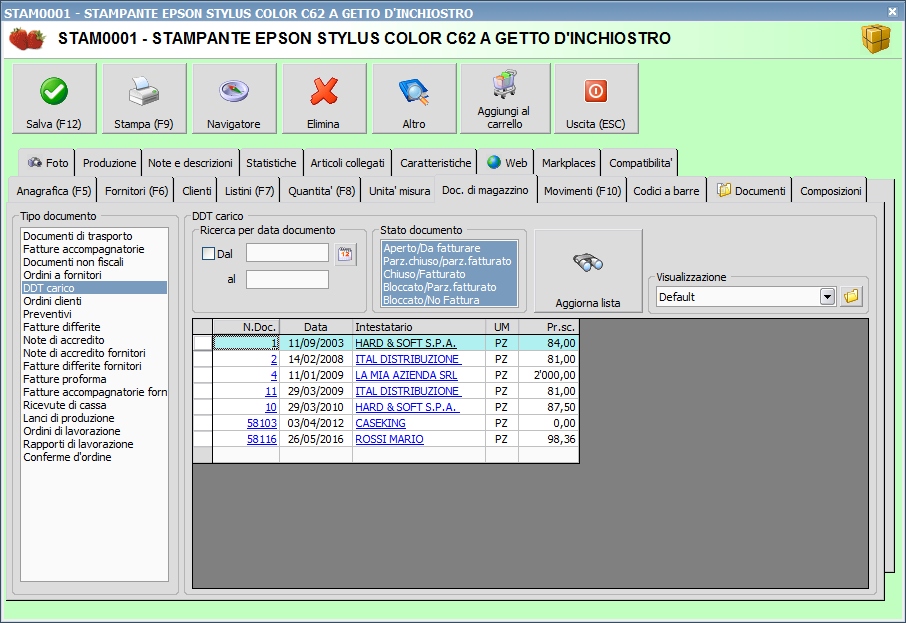Open the Altro magnifier button
The width and height of the screenshot is (906, 623).
(414, 99)
